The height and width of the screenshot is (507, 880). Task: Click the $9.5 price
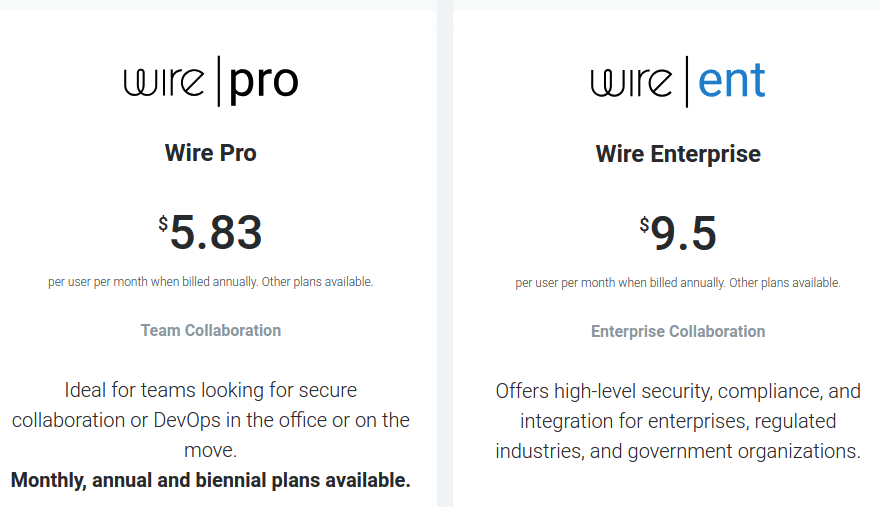point(678,233)
